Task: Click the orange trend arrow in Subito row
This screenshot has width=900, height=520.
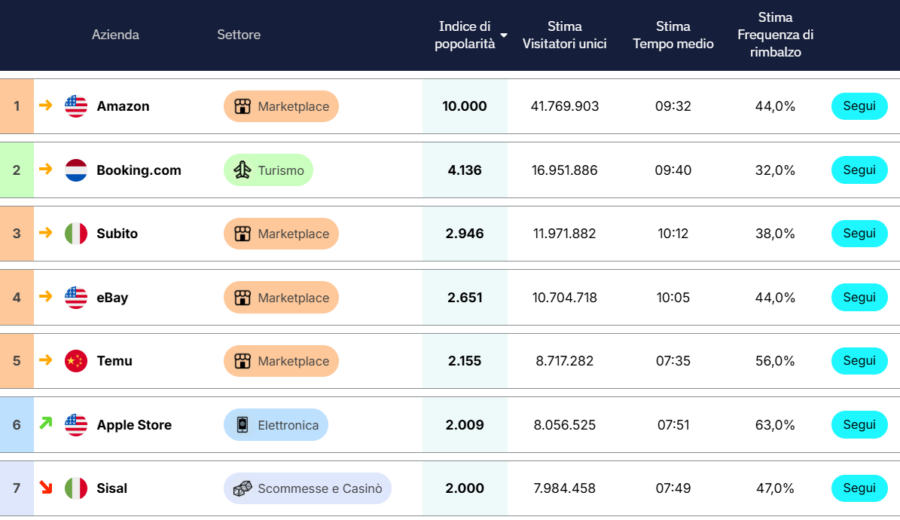Action: (46, 232)
